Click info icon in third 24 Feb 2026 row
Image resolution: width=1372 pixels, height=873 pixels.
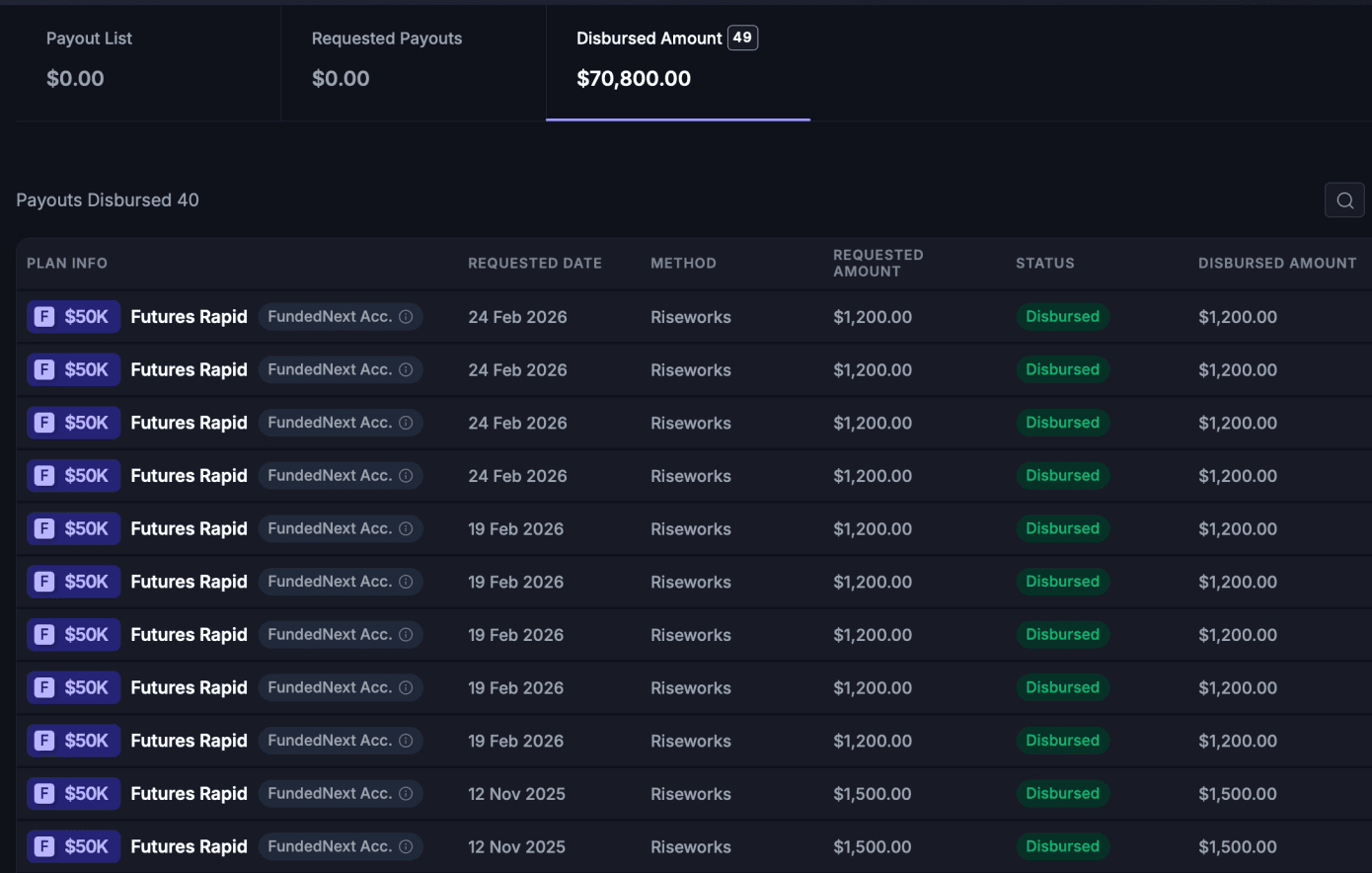(x=406, y=423)
